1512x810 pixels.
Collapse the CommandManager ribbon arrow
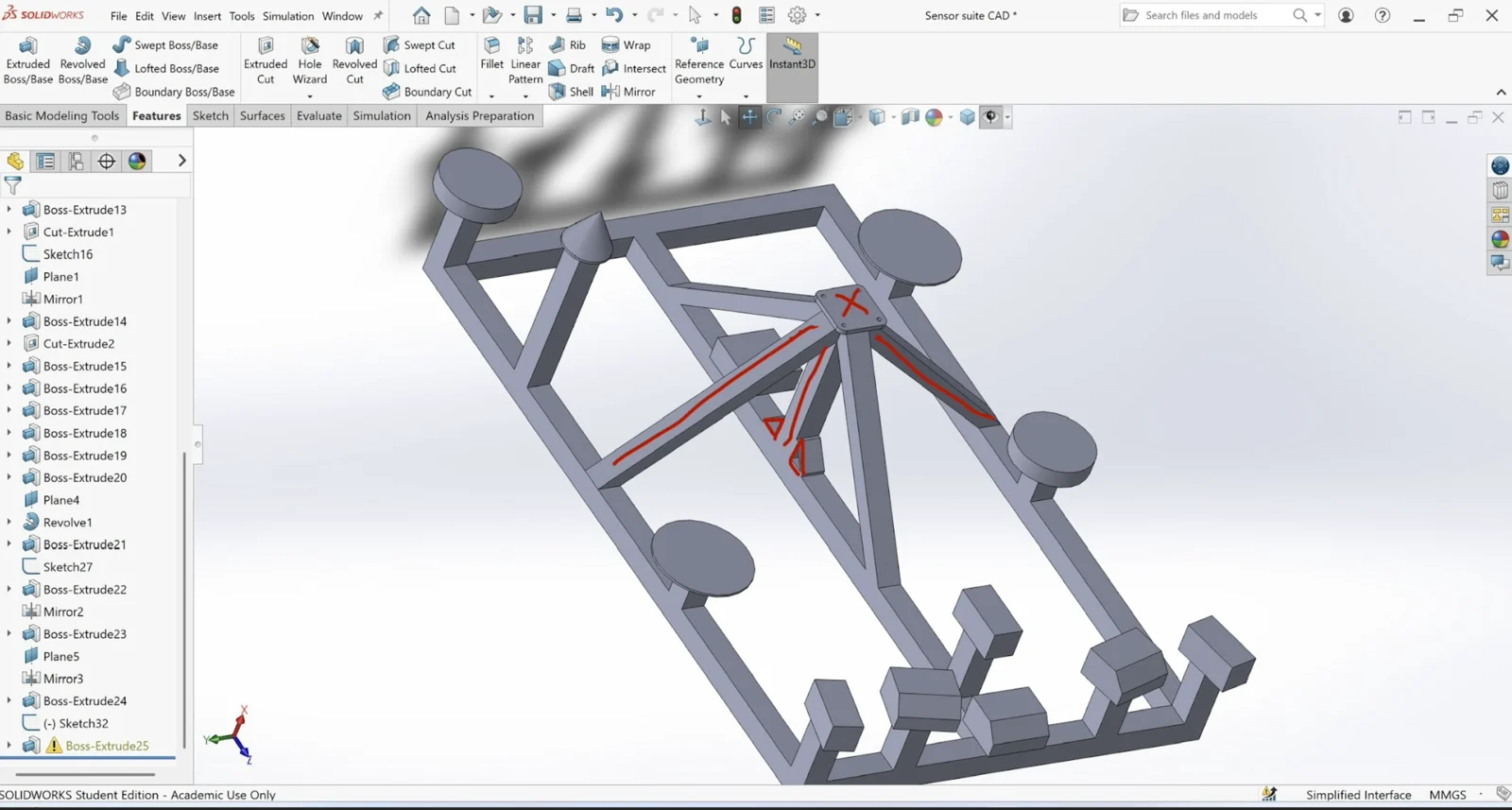click(1501, 92)
